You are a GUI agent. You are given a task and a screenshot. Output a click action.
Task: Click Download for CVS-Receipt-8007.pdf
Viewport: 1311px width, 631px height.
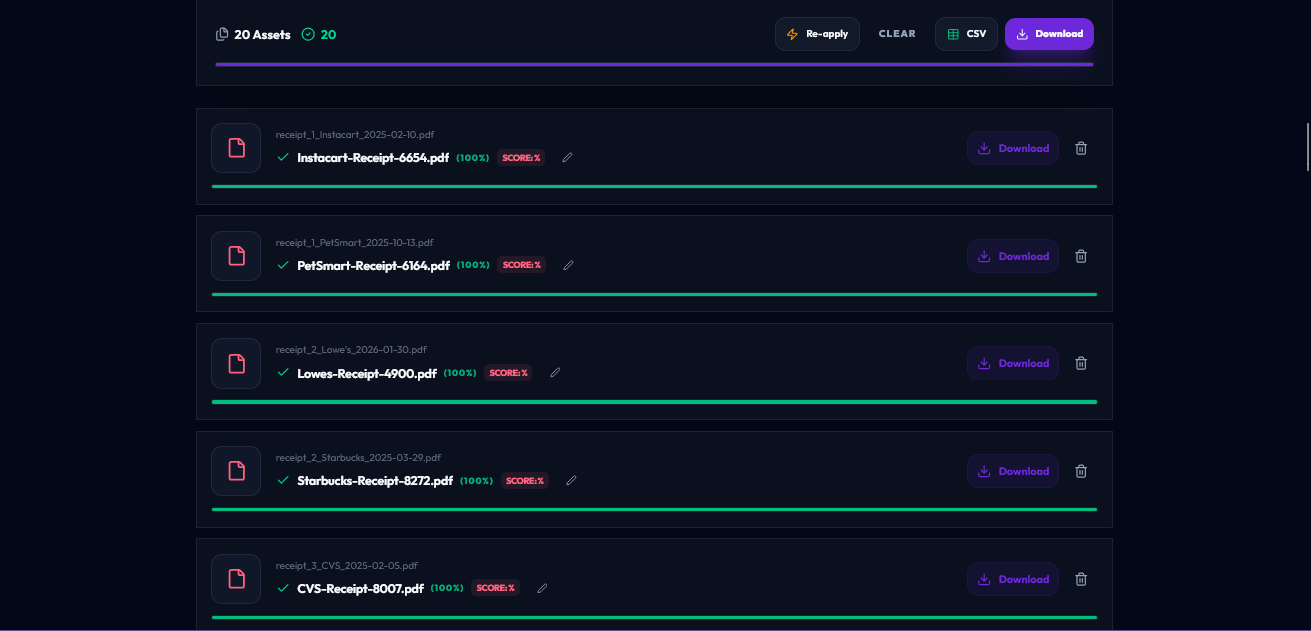pyautogui.click(x=1012, y=579)
